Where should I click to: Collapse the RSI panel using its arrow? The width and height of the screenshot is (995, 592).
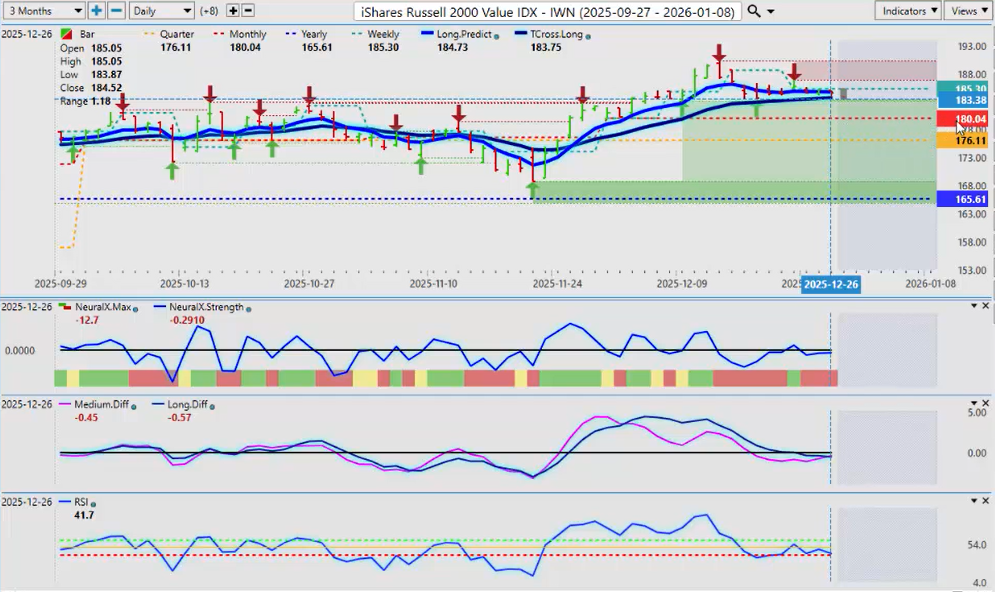click(974, 500)
